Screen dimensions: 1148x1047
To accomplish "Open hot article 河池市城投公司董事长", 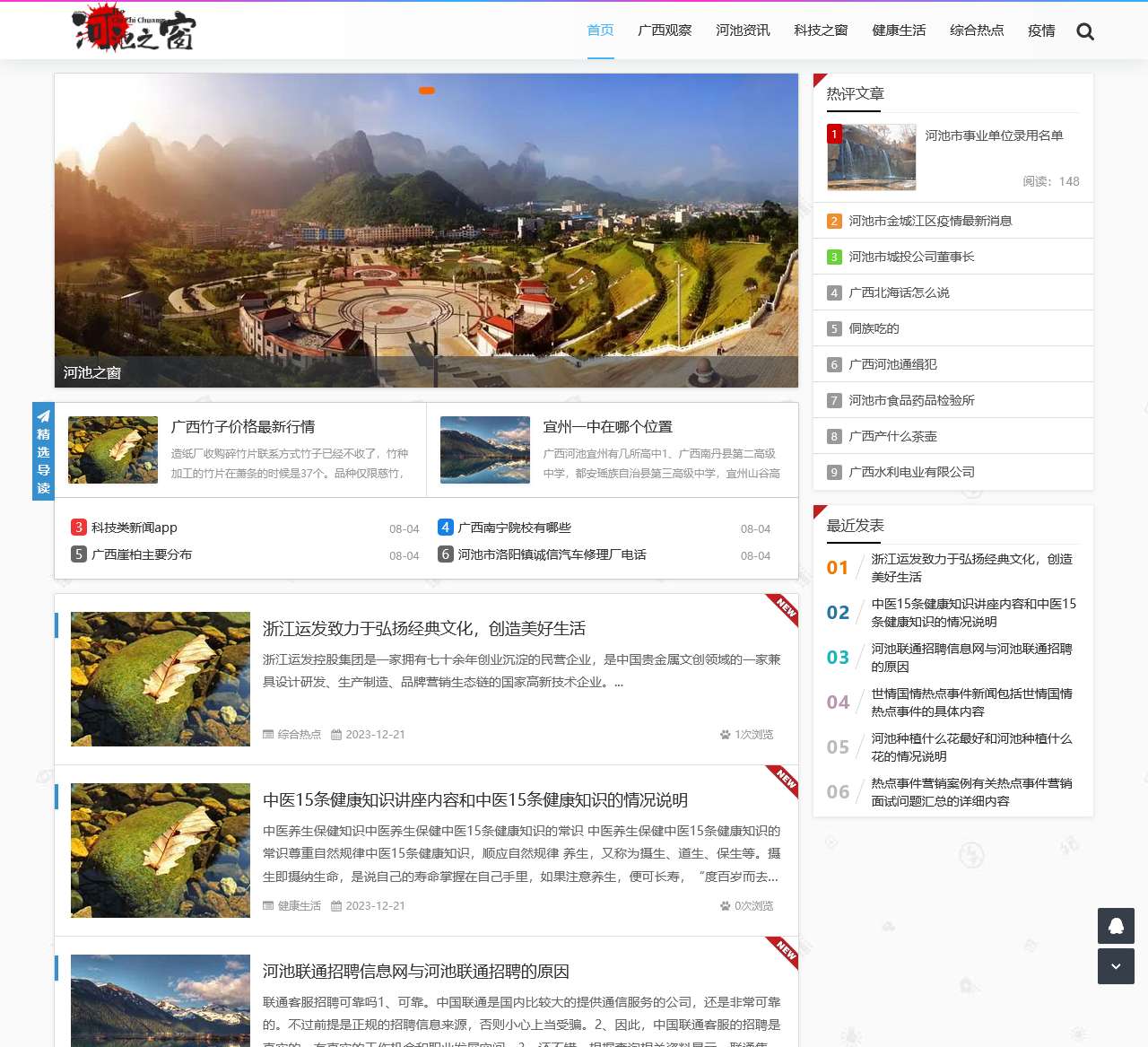I will (912, 257).
